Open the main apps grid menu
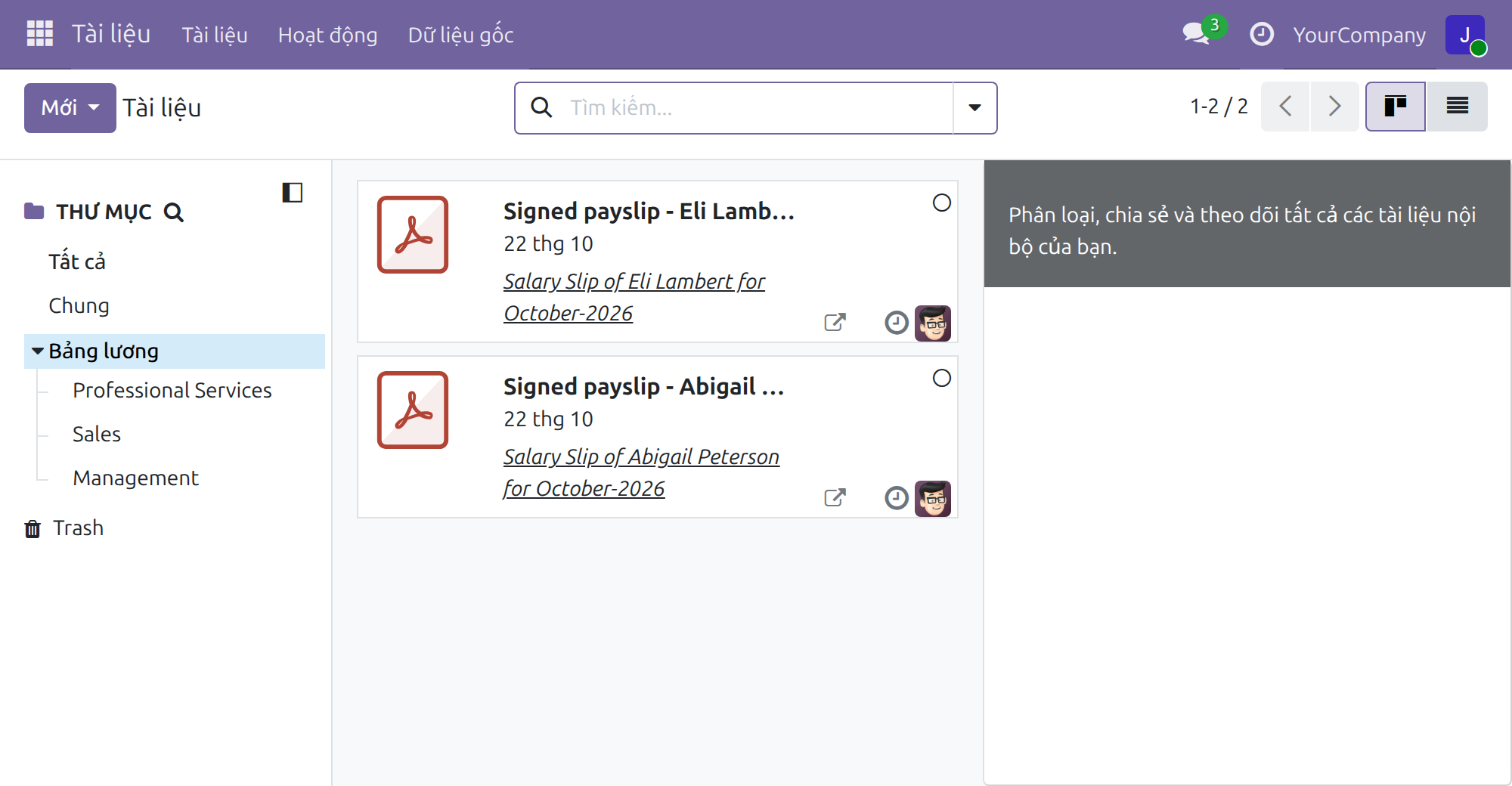Screen dimensions: 1512x786 click(x=39, y=34)
